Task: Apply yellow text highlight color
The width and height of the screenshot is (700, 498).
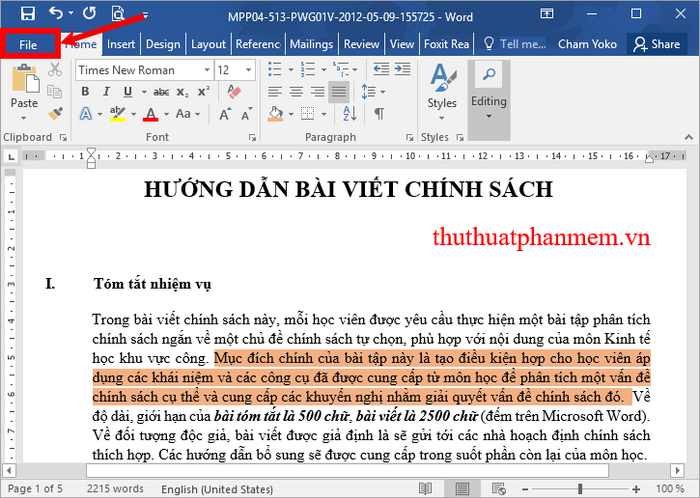Action: pyautogui.click(x=117, y=114)
